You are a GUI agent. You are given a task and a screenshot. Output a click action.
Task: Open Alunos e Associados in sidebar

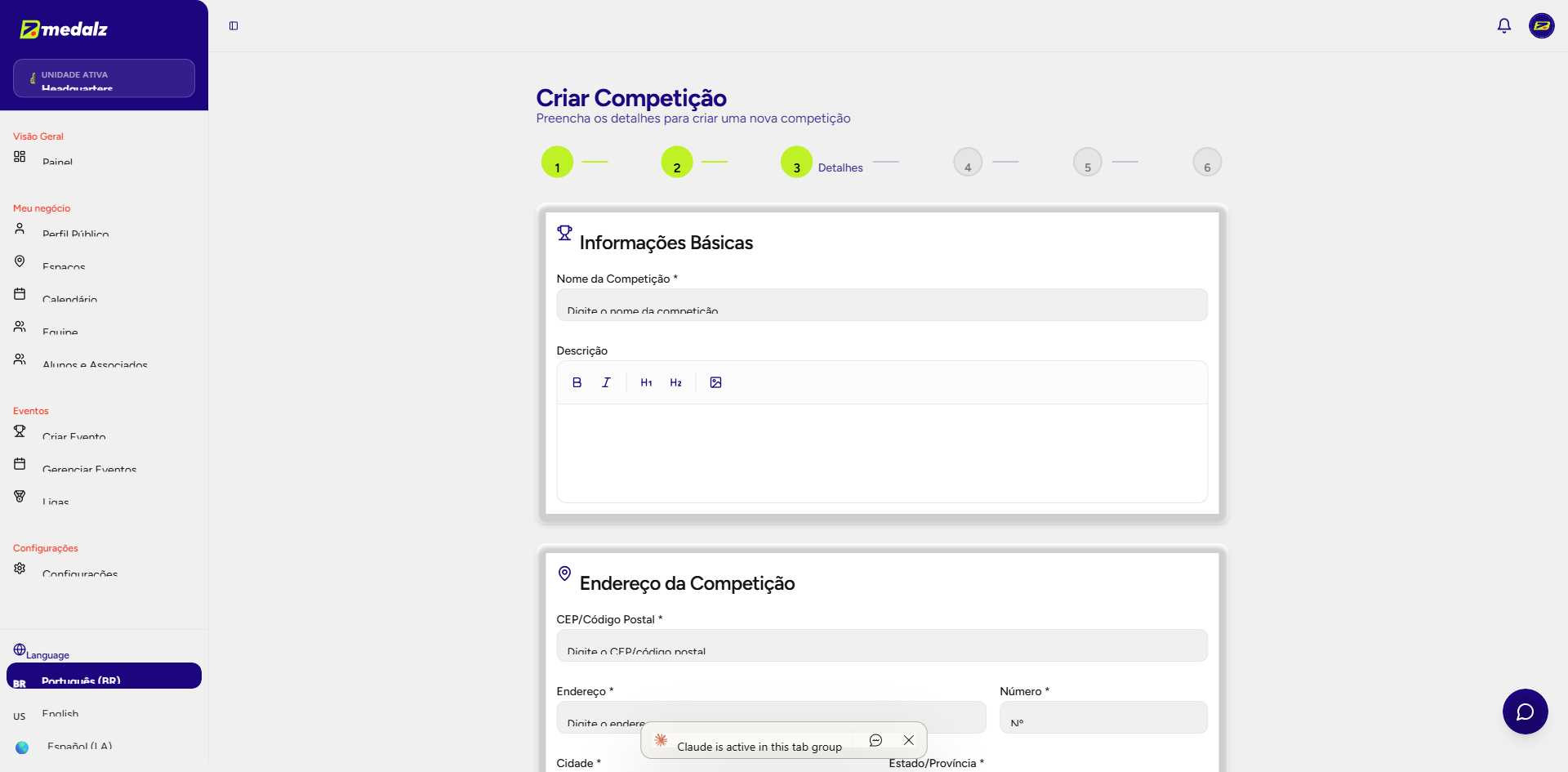[x=104, y=360]
